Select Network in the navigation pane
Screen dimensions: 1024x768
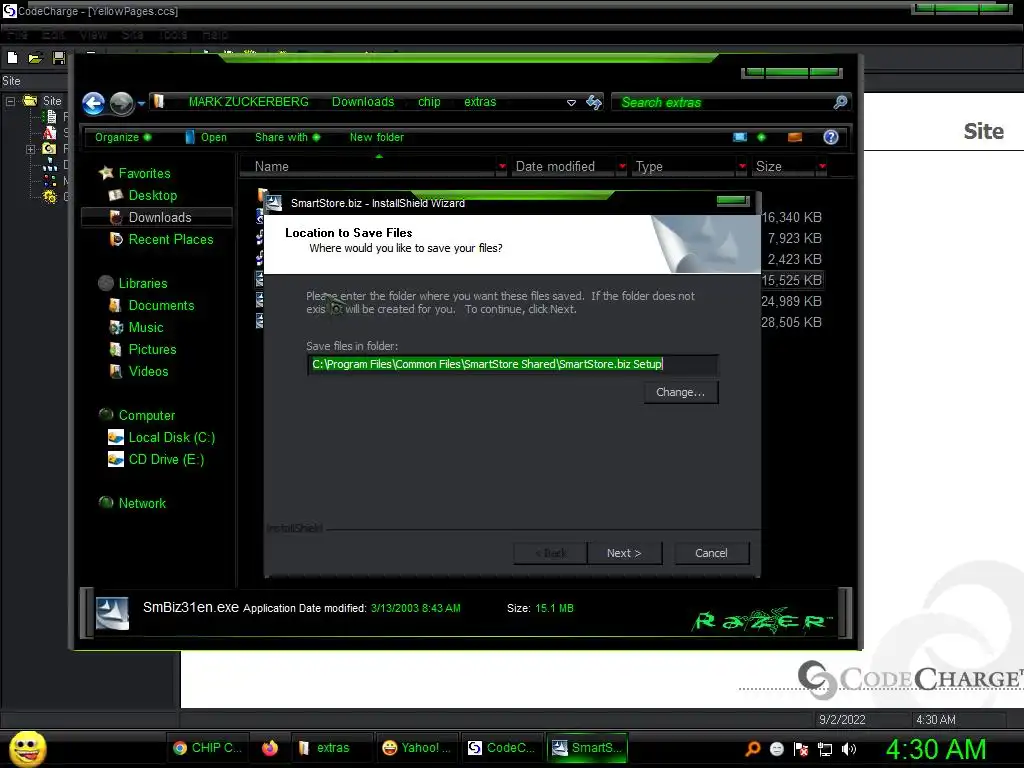tap(142, 504)
